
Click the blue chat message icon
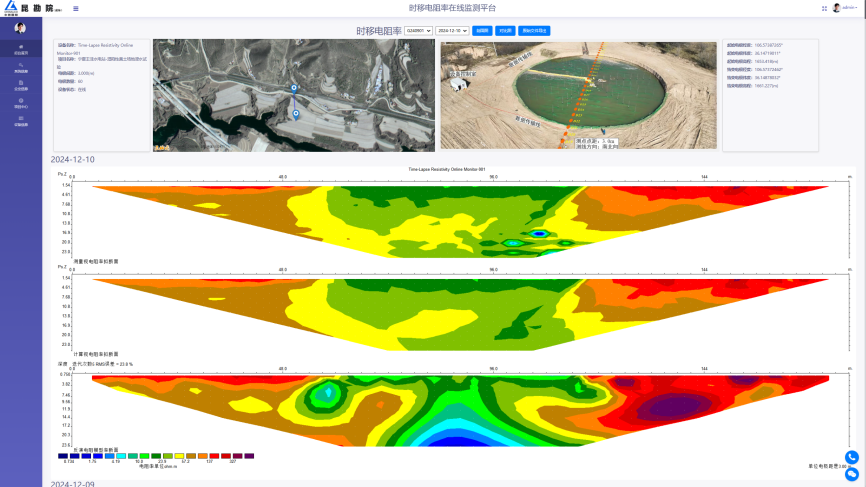(x=852, y=474)
